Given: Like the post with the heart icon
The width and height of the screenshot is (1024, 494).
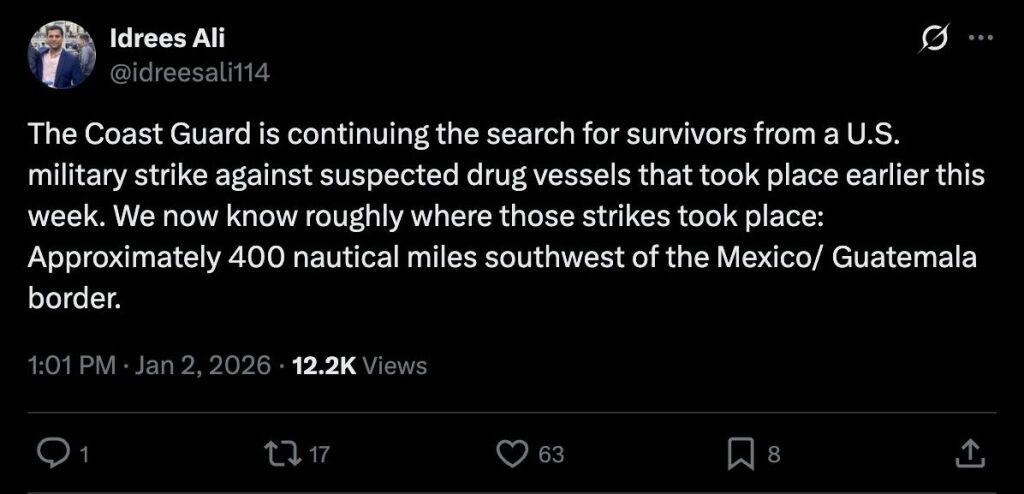Looking at the screenshot, I should 512,454.
